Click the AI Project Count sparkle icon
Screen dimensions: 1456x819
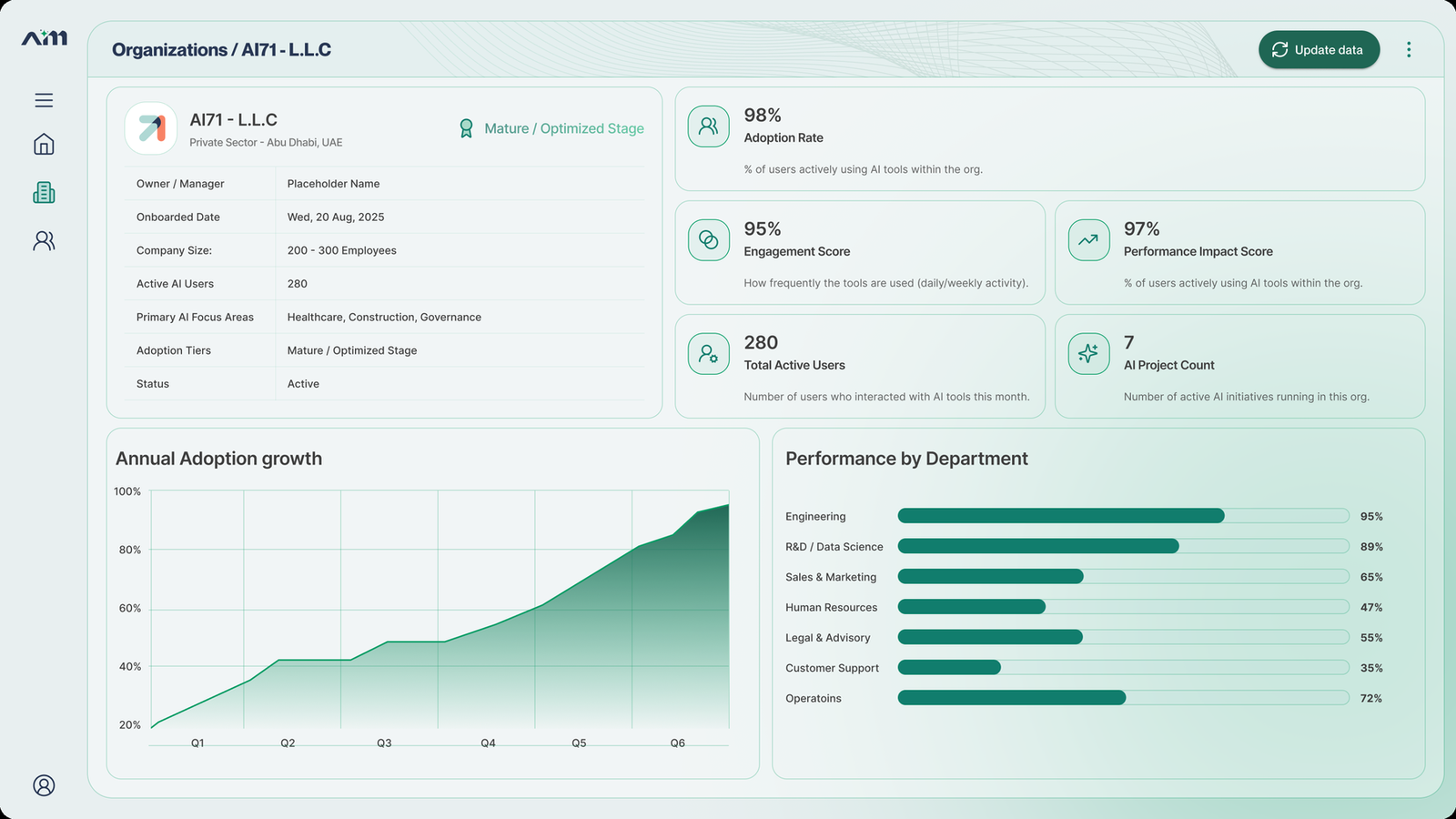[1088, 354]
